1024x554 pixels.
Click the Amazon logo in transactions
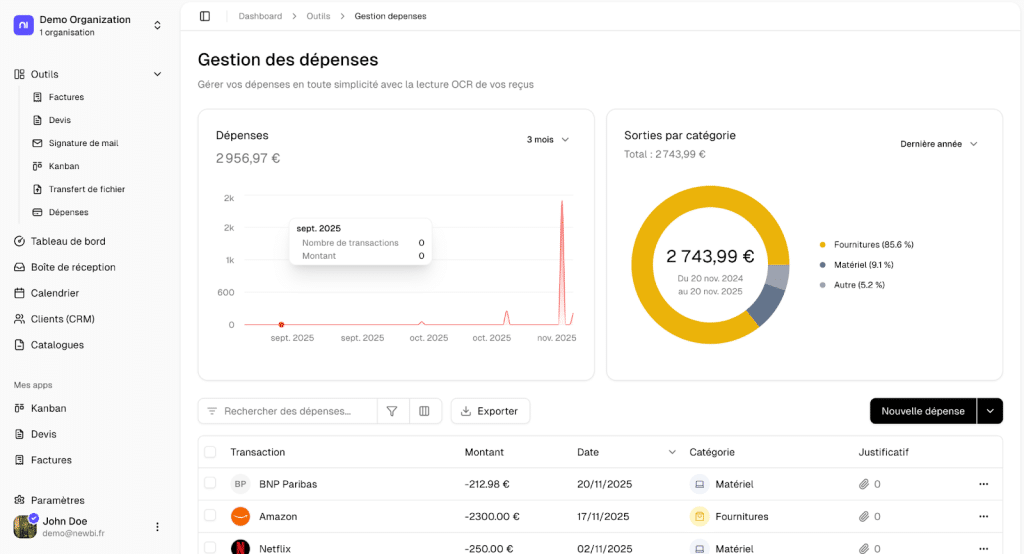[x=240, y=516]
